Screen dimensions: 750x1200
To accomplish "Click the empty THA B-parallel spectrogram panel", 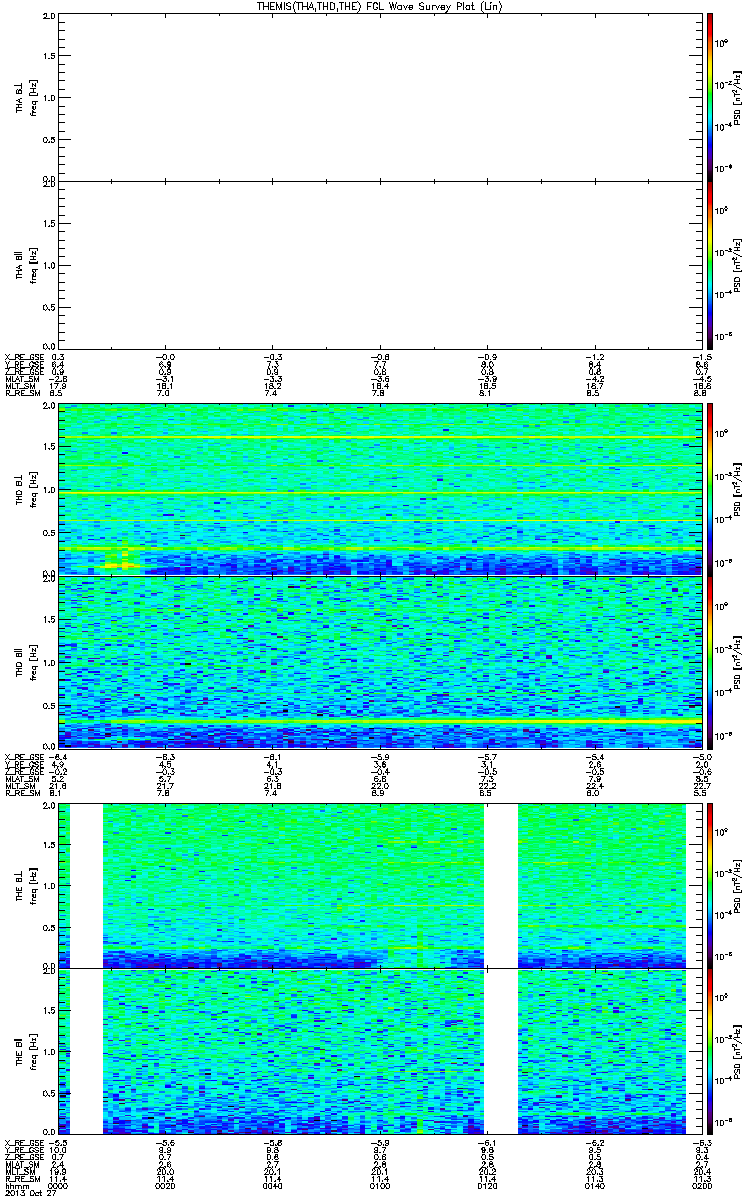I will pos(379,264).
